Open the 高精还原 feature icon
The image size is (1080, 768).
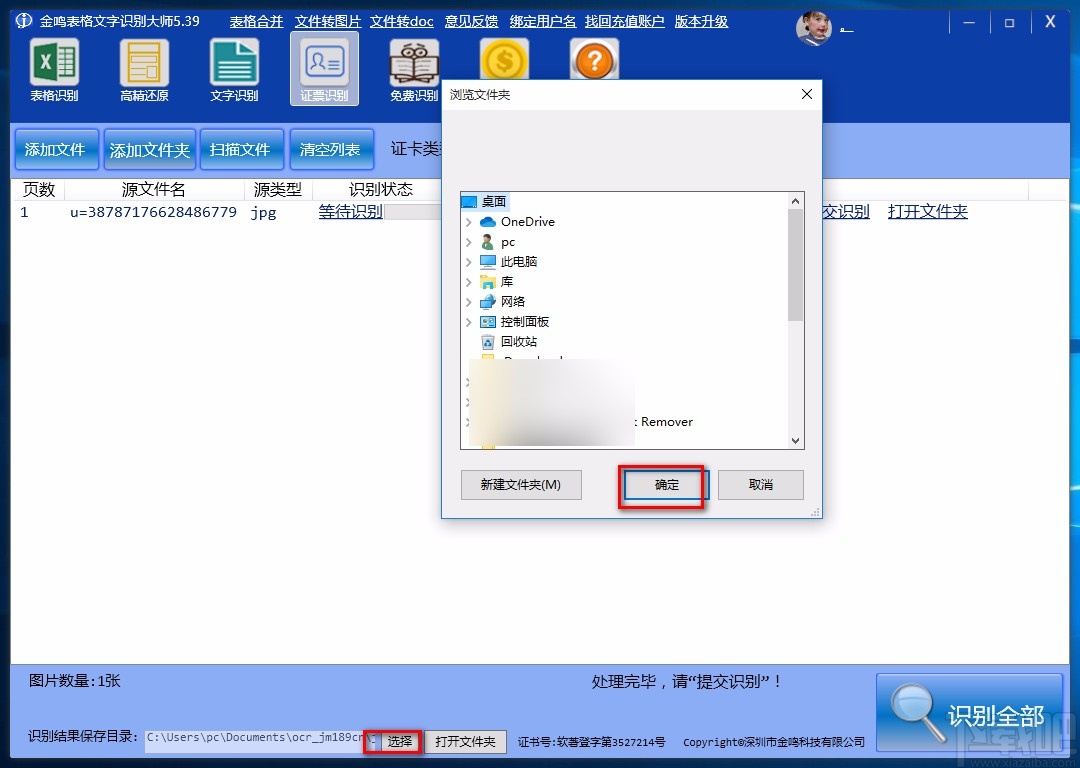pos(143,62)
